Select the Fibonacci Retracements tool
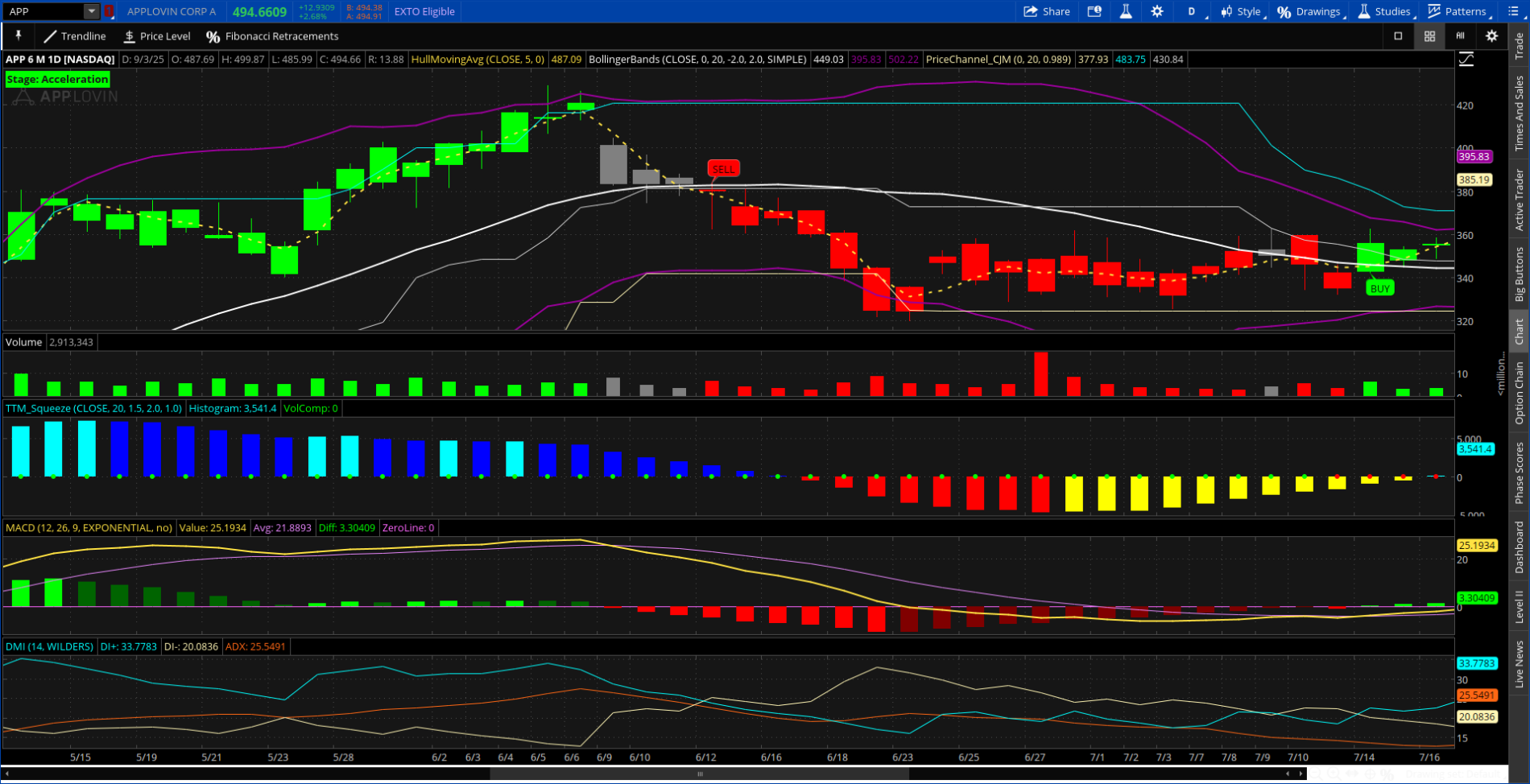Viewport: 1530px width, 784px height. [x=272, y=36]
